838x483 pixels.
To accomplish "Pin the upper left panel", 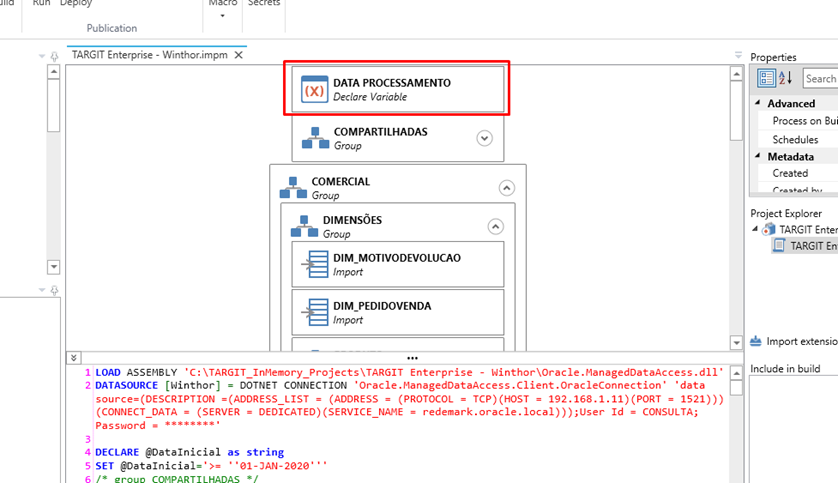I will click(x=54, y=56).
